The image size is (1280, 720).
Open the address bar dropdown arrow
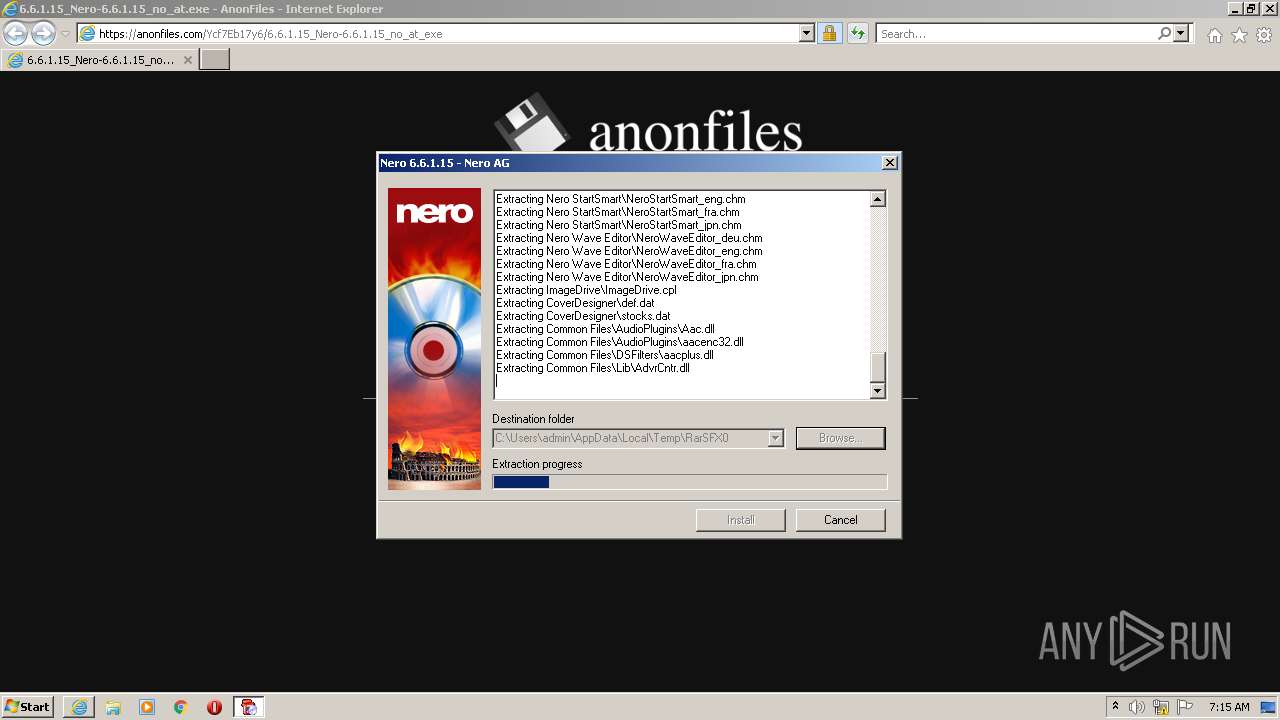pos(807,34)
